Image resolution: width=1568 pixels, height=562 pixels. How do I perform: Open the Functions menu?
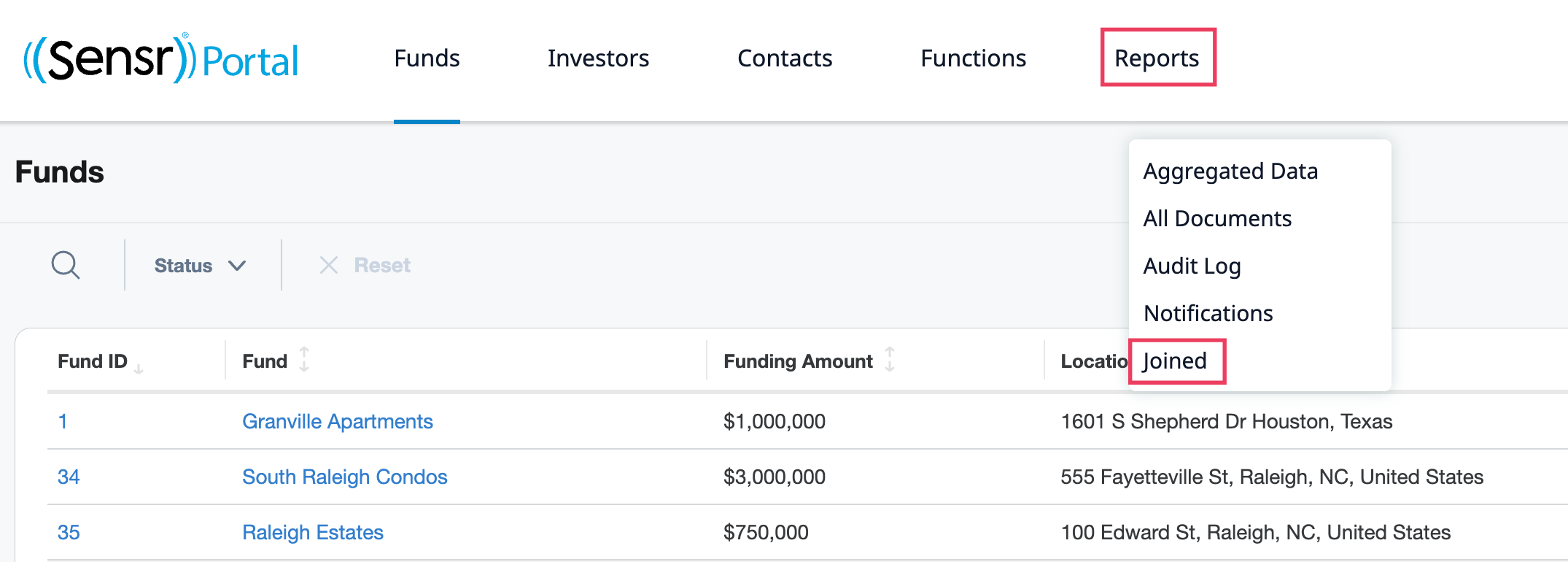click(x=973, y=58)
